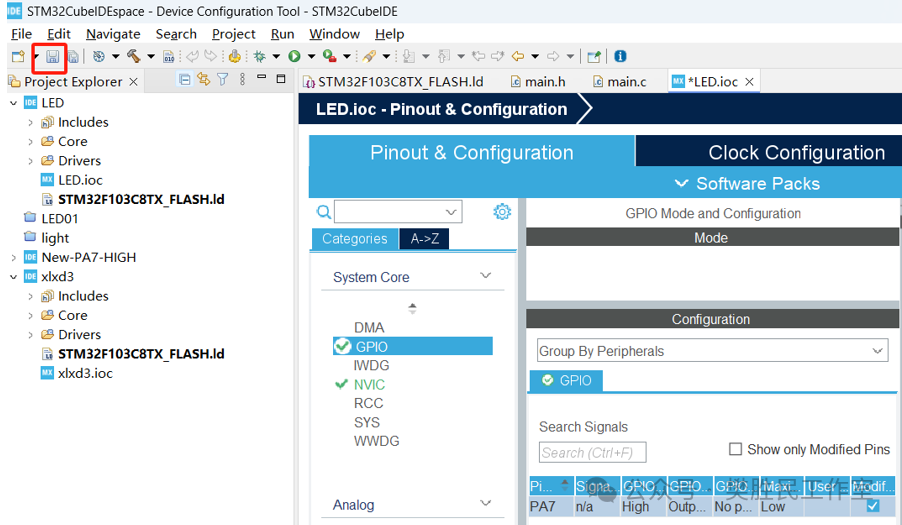Image resolution: width=902 pixels, height=525 pixels.
Task: Select the A->Z tab
Action: [425, 239]
